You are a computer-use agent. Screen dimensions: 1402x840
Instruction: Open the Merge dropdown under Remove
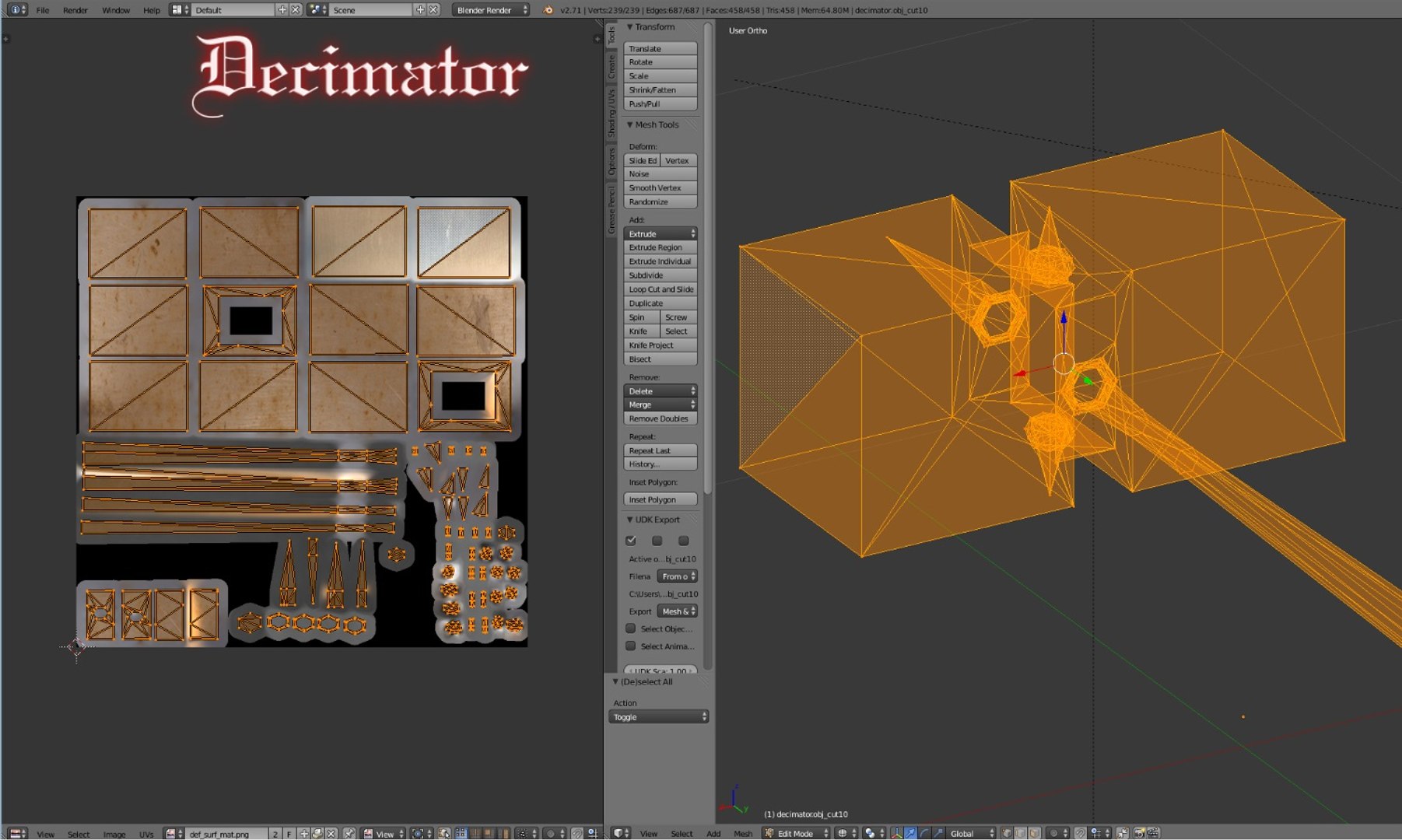[x=661, y=404]
